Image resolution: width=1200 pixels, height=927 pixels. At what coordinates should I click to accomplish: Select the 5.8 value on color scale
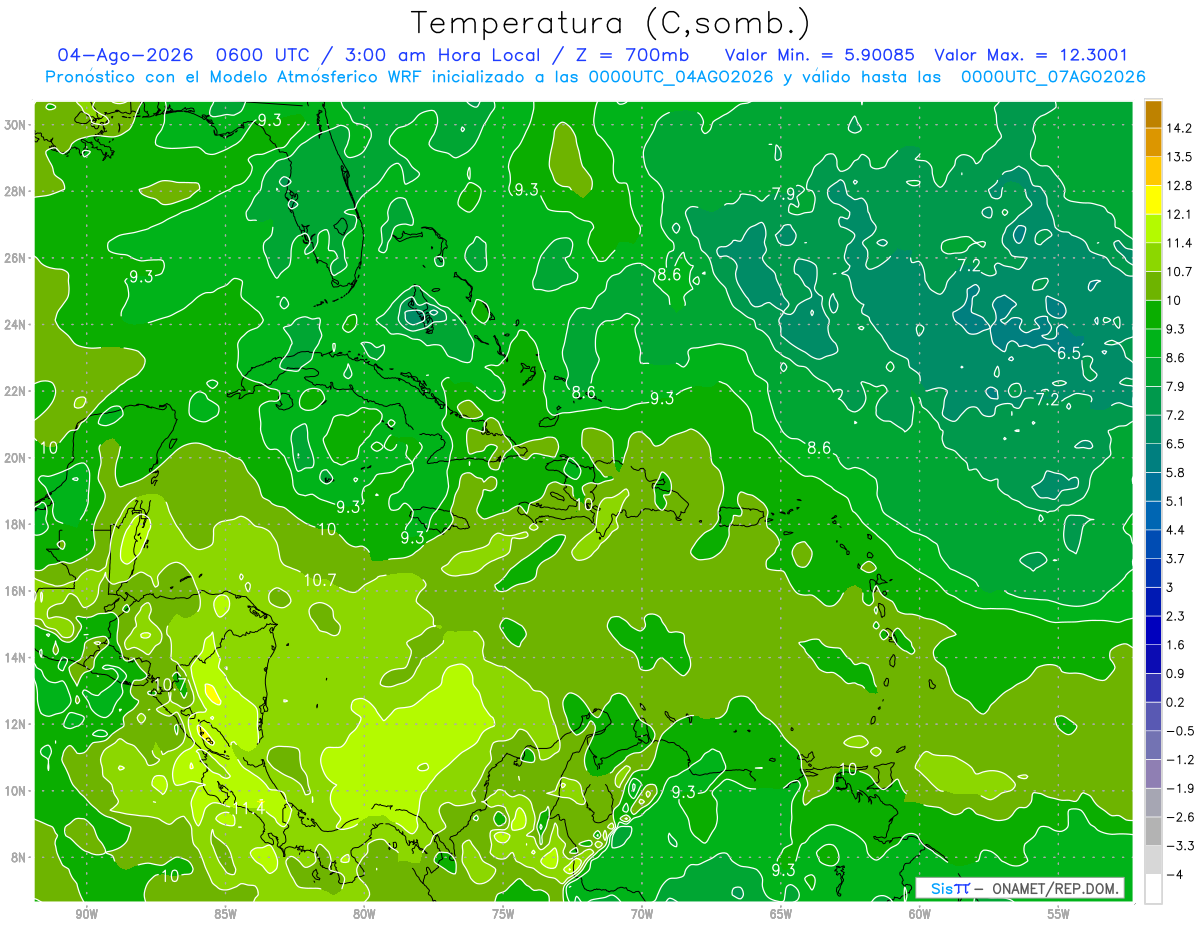1176,472
